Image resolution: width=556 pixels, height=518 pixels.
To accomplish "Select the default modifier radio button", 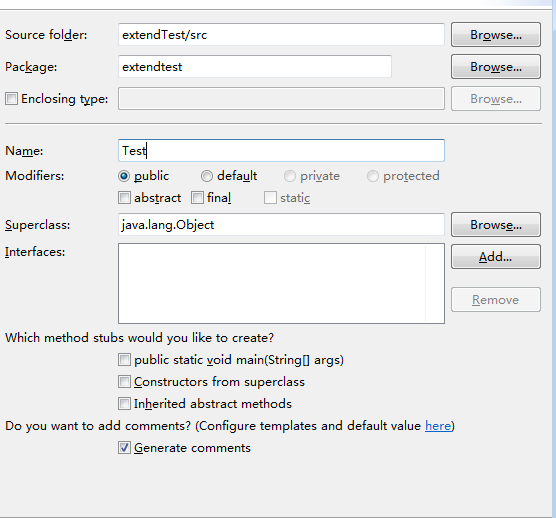I will (x=207, y=176).
